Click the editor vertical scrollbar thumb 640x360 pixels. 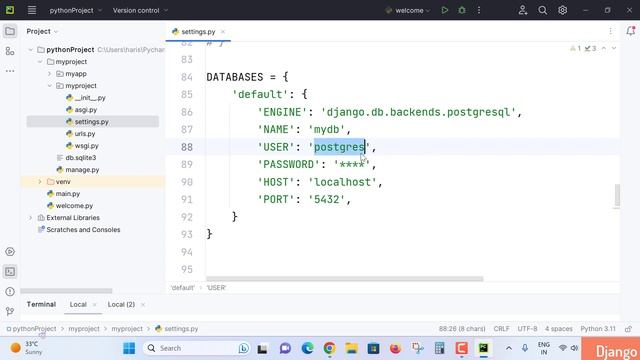click(617, 196)
